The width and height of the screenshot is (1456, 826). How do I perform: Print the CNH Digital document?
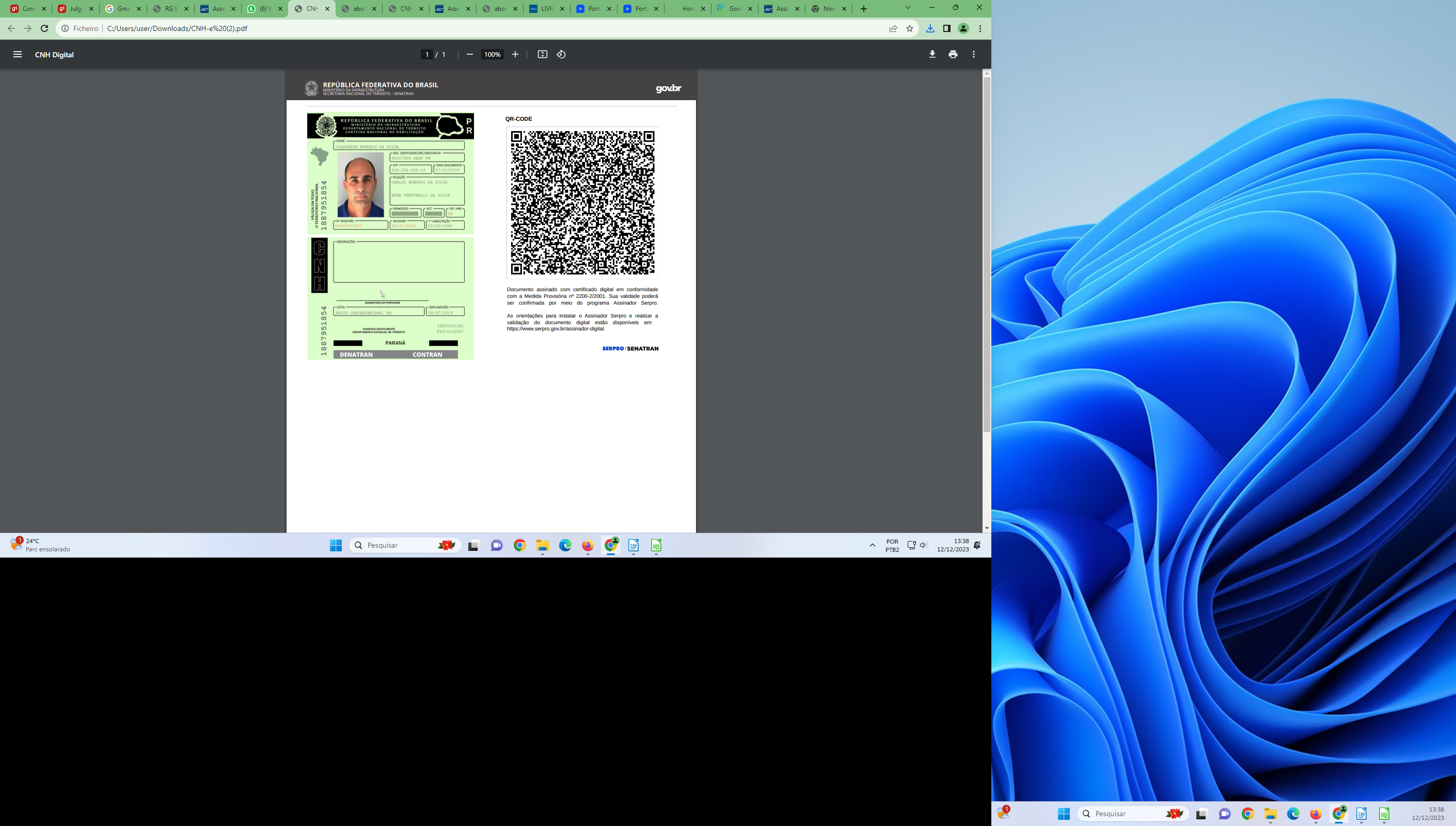tap(953, 54)
